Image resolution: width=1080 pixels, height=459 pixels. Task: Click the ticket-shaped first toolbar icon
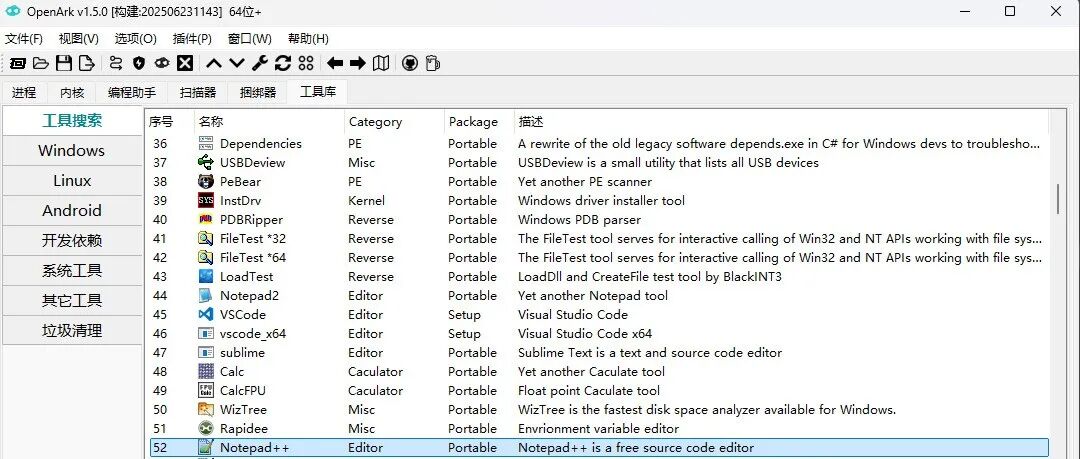(x=18, y=63)
